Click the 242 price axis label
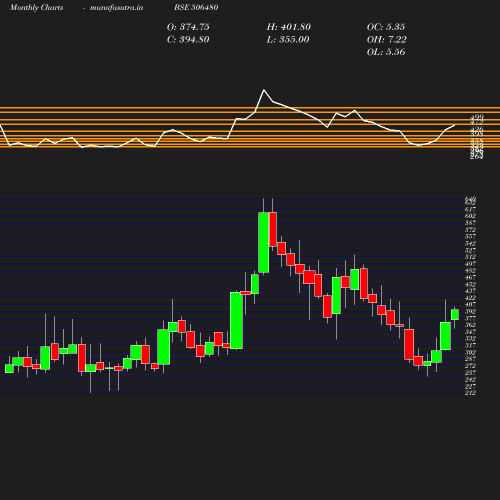The height and width of the screenshot is (500, 500). pyautogui.click(x=470, y=380)
